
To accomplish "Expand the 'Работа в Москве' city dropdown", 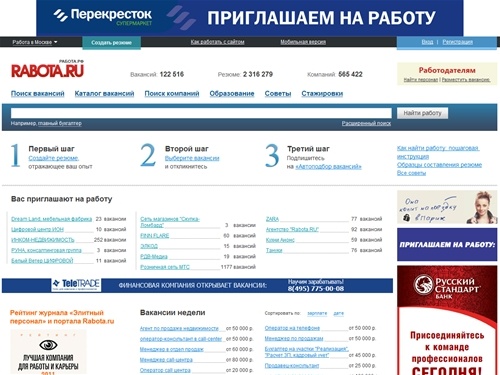I will pos(35,42).
